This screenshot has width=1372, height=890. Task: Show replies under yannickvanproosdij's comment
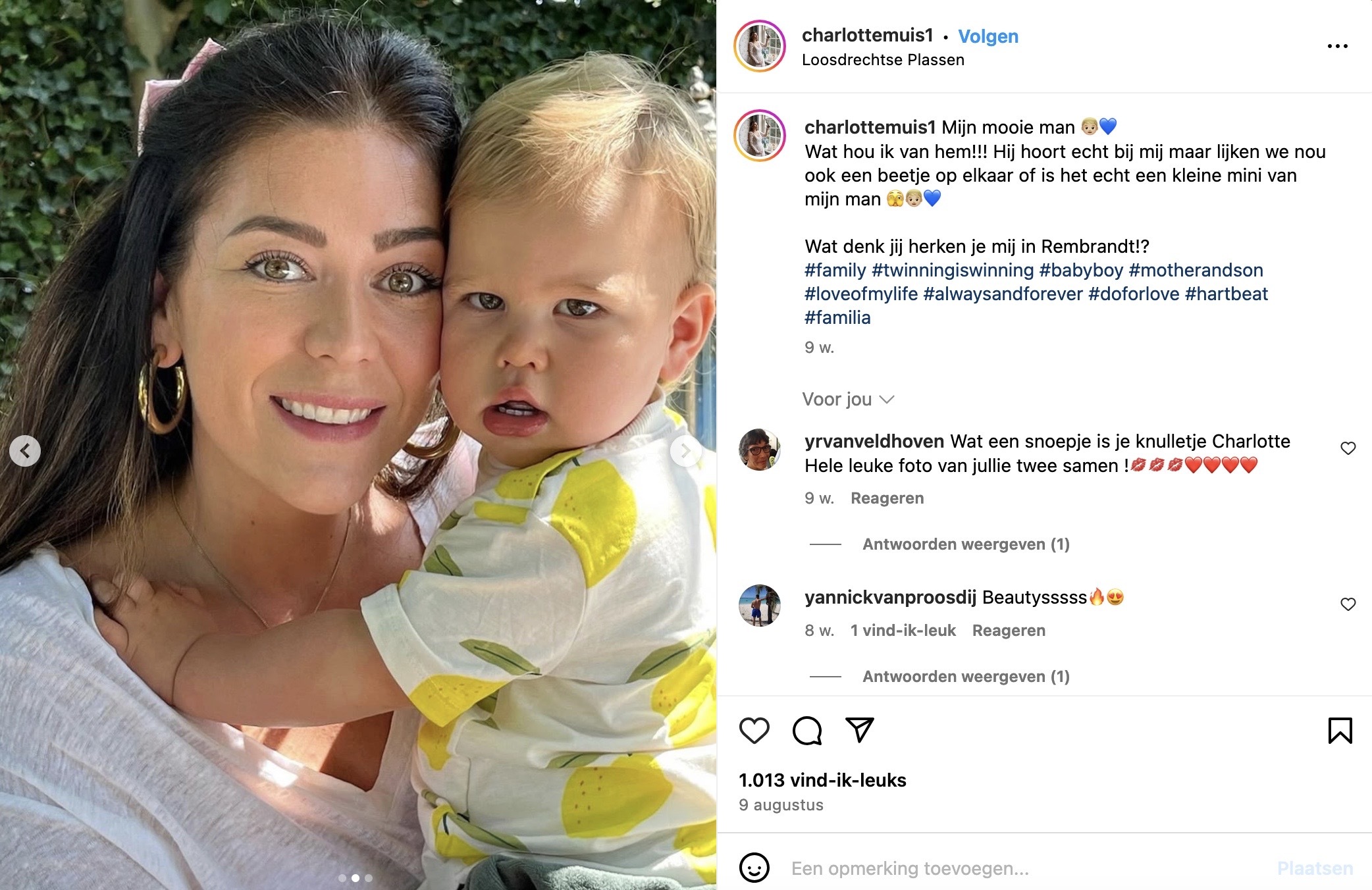(966, 677)
